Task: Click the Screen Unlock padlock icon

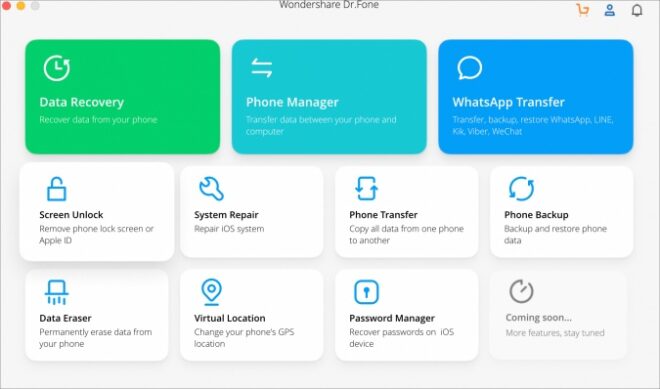Action: tap(56, 189)
